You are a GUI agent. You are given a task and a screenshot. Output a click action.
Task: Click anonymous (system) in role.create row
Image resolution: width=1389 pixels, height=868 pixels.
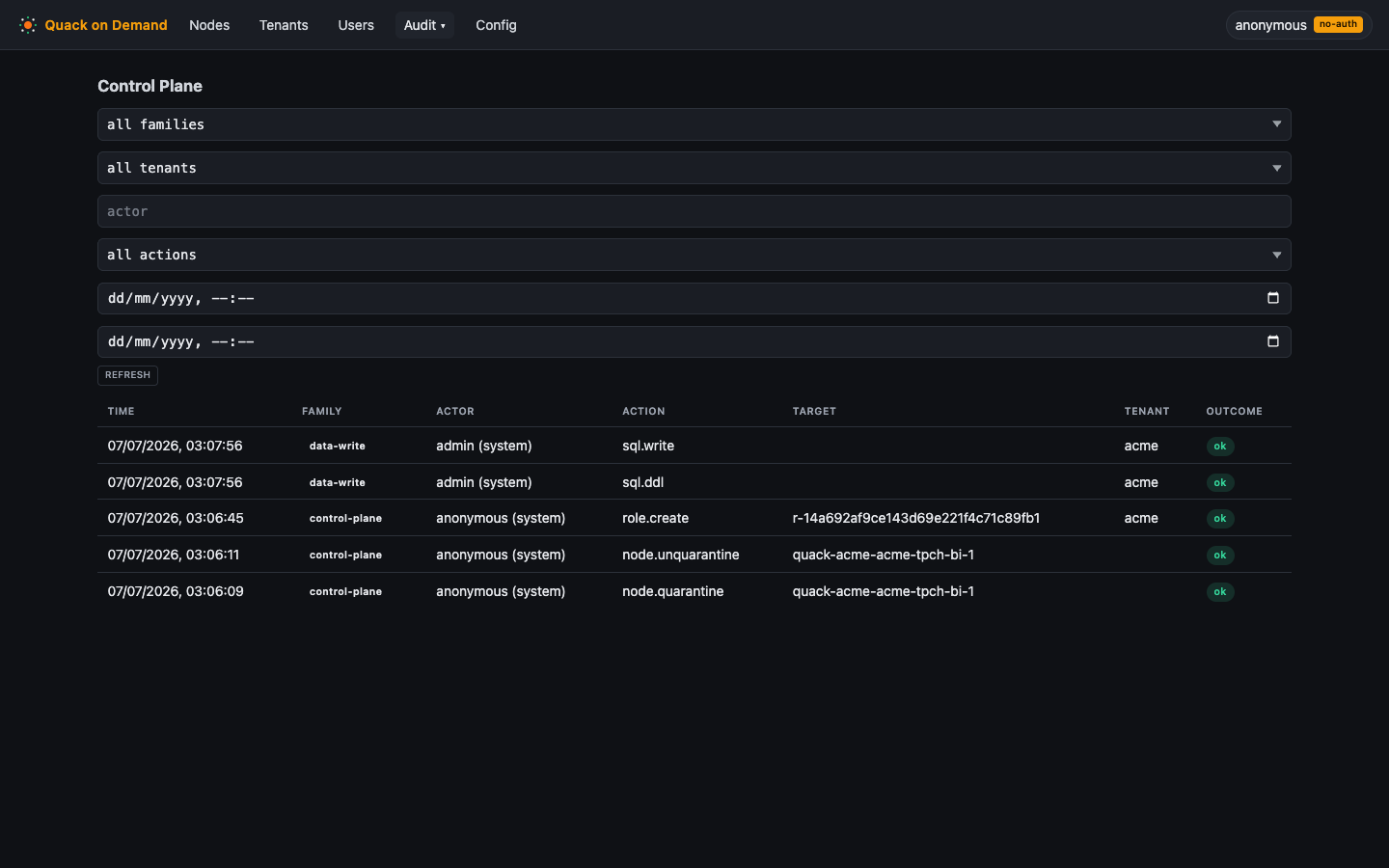(x=501, y=518)
